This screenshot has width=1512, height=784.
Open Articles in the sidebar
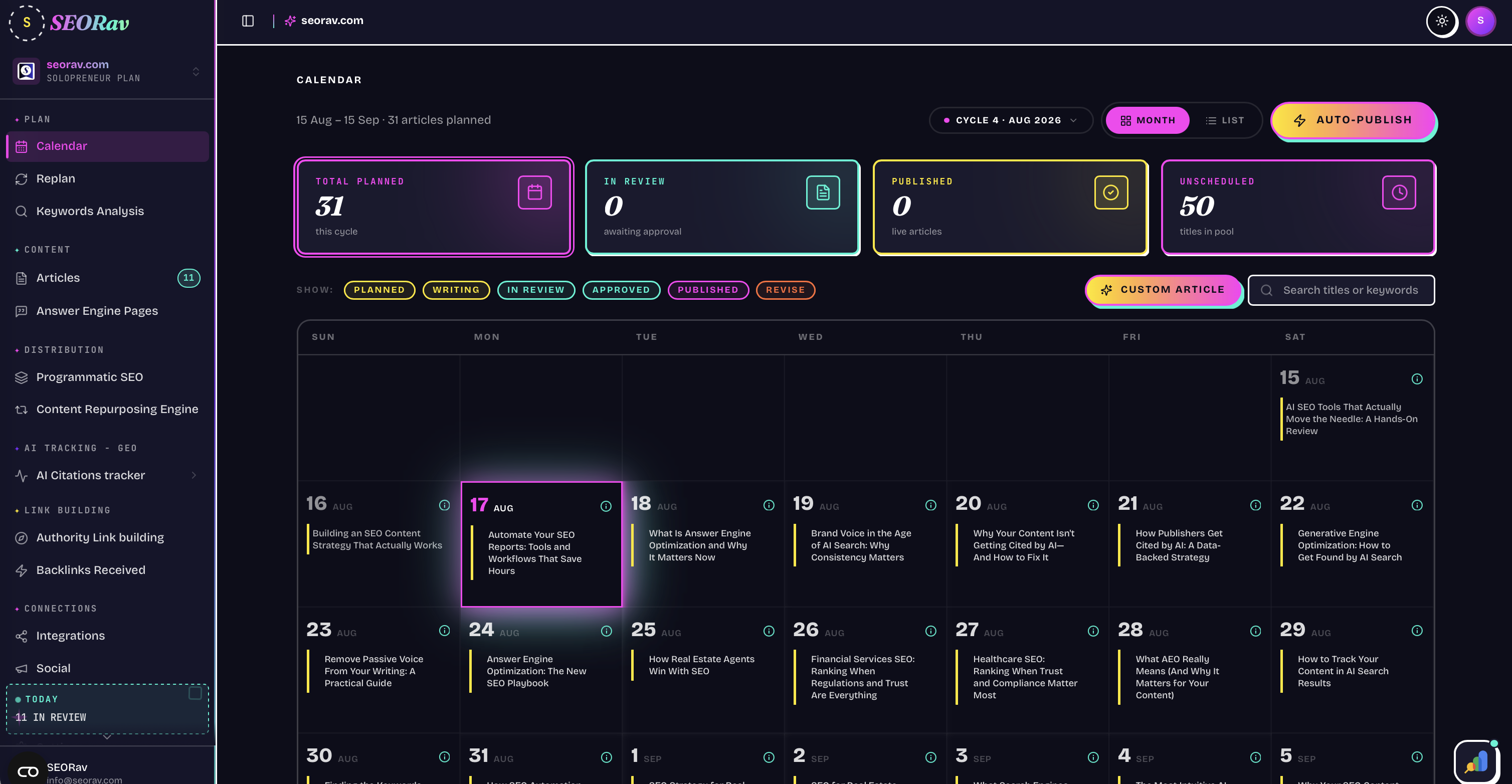pyautogui.click(x=107, y=278)
